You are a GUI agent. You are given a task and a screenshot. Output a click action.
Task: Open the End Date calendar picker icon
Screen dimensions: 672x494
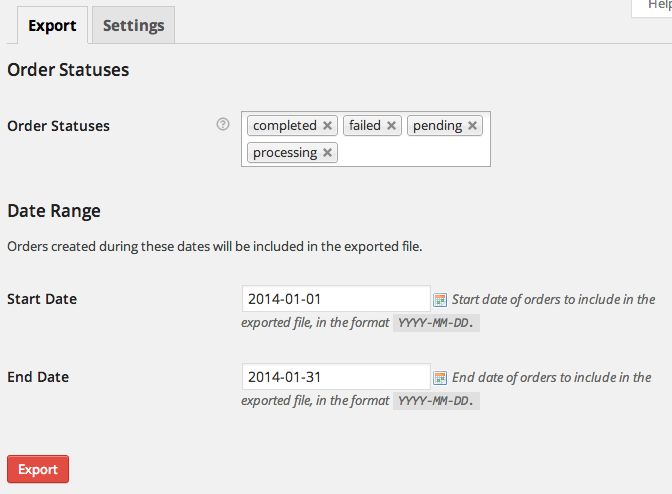click(x=440, y=377)
